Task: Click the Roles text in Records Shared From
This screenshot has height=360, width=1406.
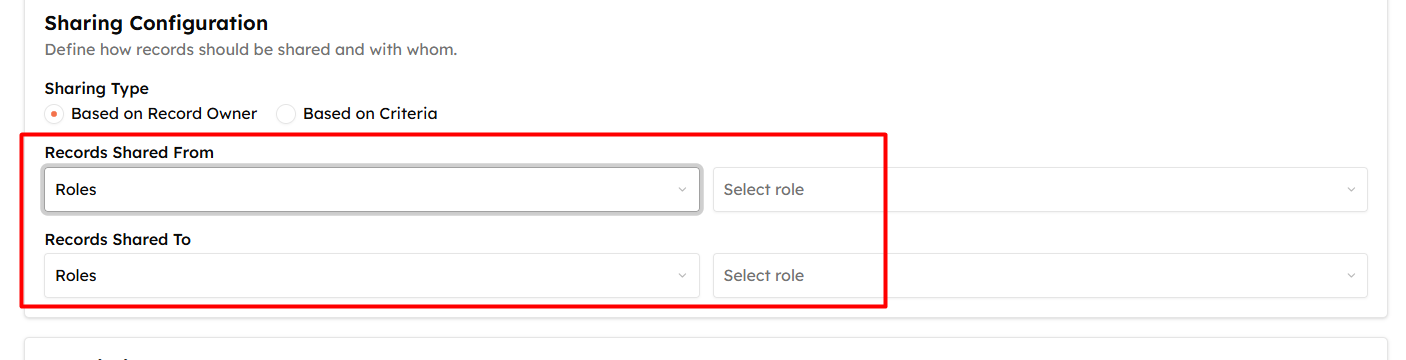Action: click(x=76, y=189)
